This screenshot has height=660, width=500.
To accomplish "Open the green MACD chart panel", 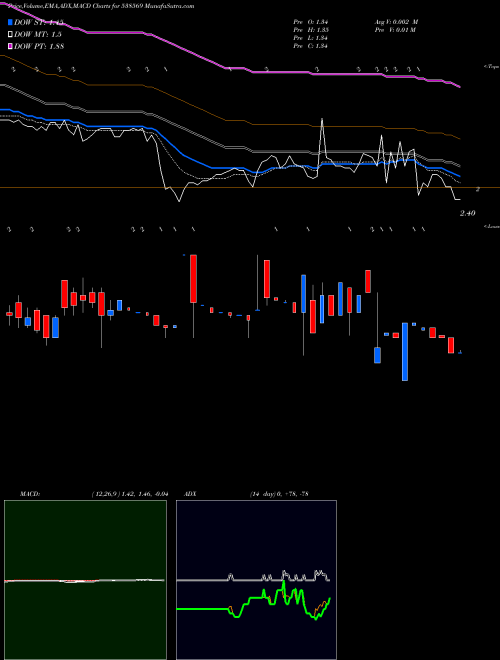I will [x=85, y=580].
